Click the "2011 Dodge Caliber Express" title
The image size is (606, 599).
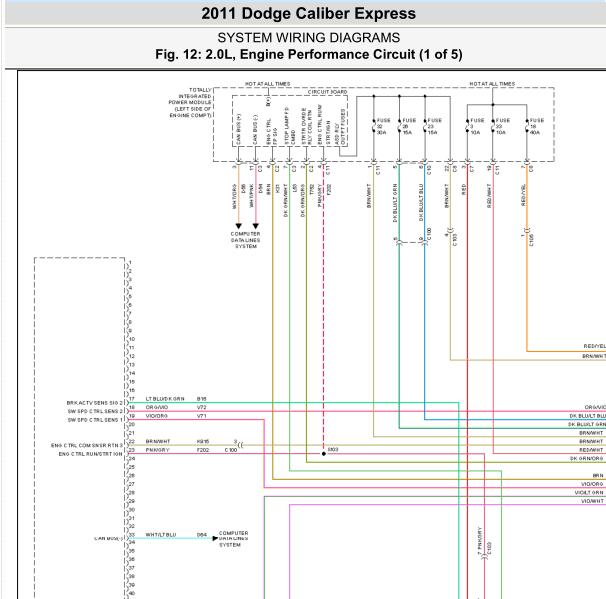308,14
